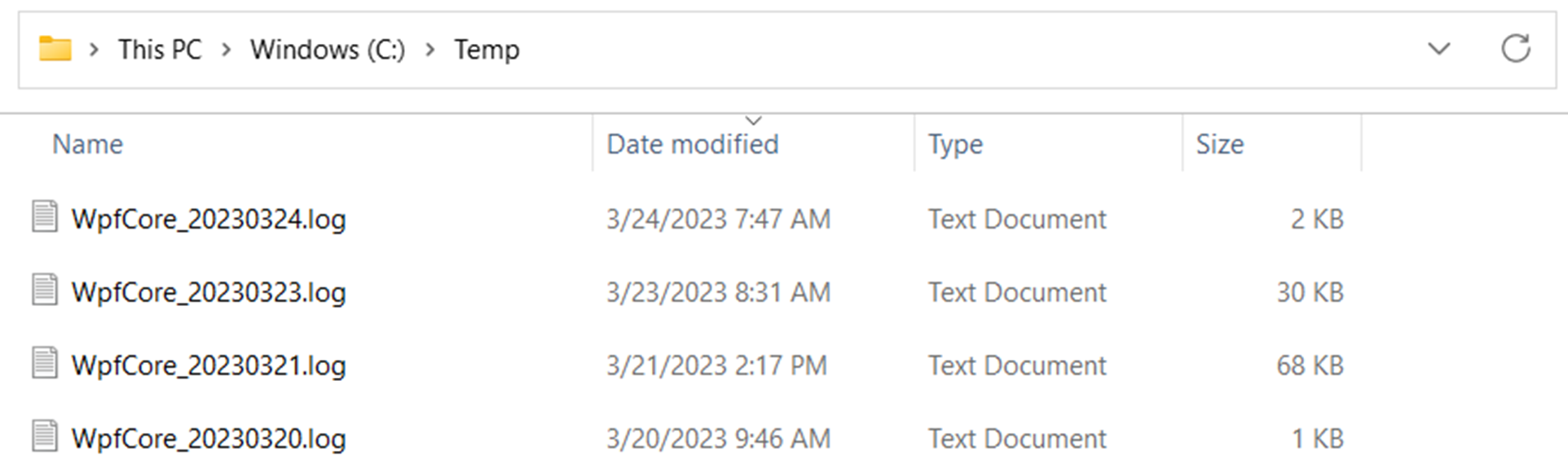Sort files by Size column

tap(1219, 144)
